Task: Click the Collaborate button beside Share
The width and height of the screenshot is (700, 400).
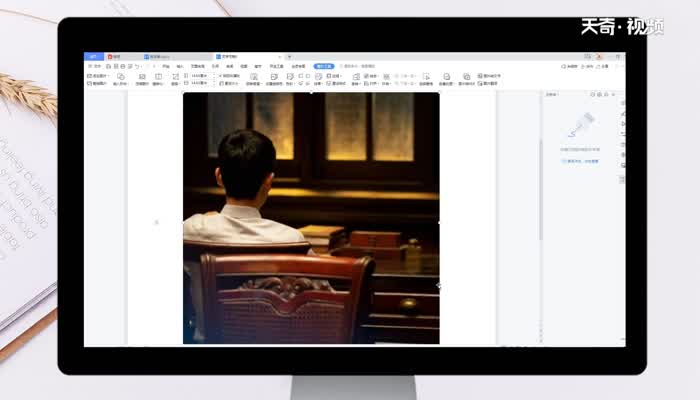Action: [587, 66]
